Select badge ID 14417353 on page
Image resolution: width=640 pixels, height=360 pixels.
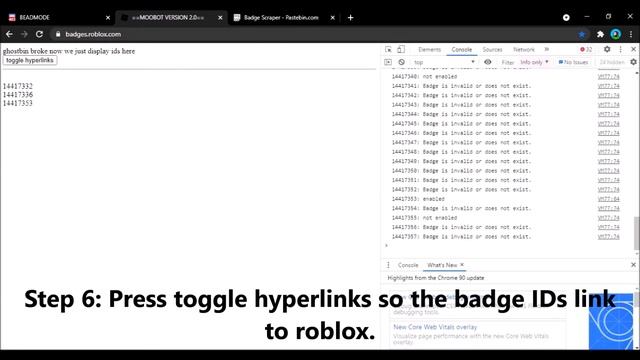tap(18, 103)
